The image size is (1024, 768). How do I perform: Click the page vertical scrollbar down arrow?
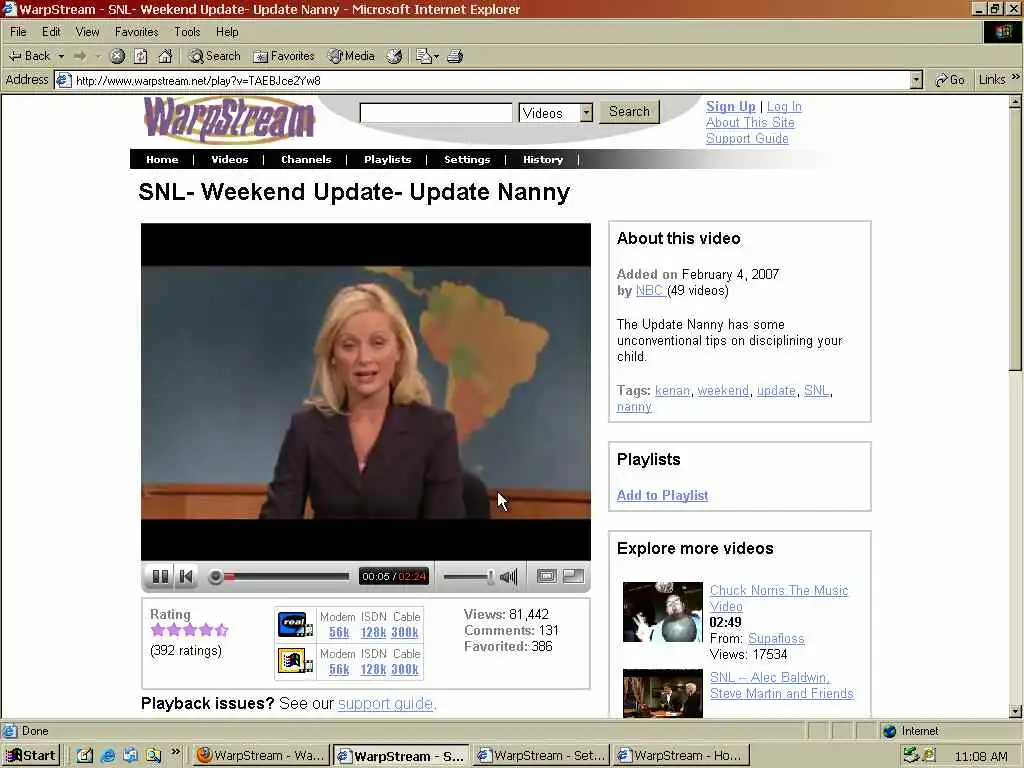[x=1015, y=711]
